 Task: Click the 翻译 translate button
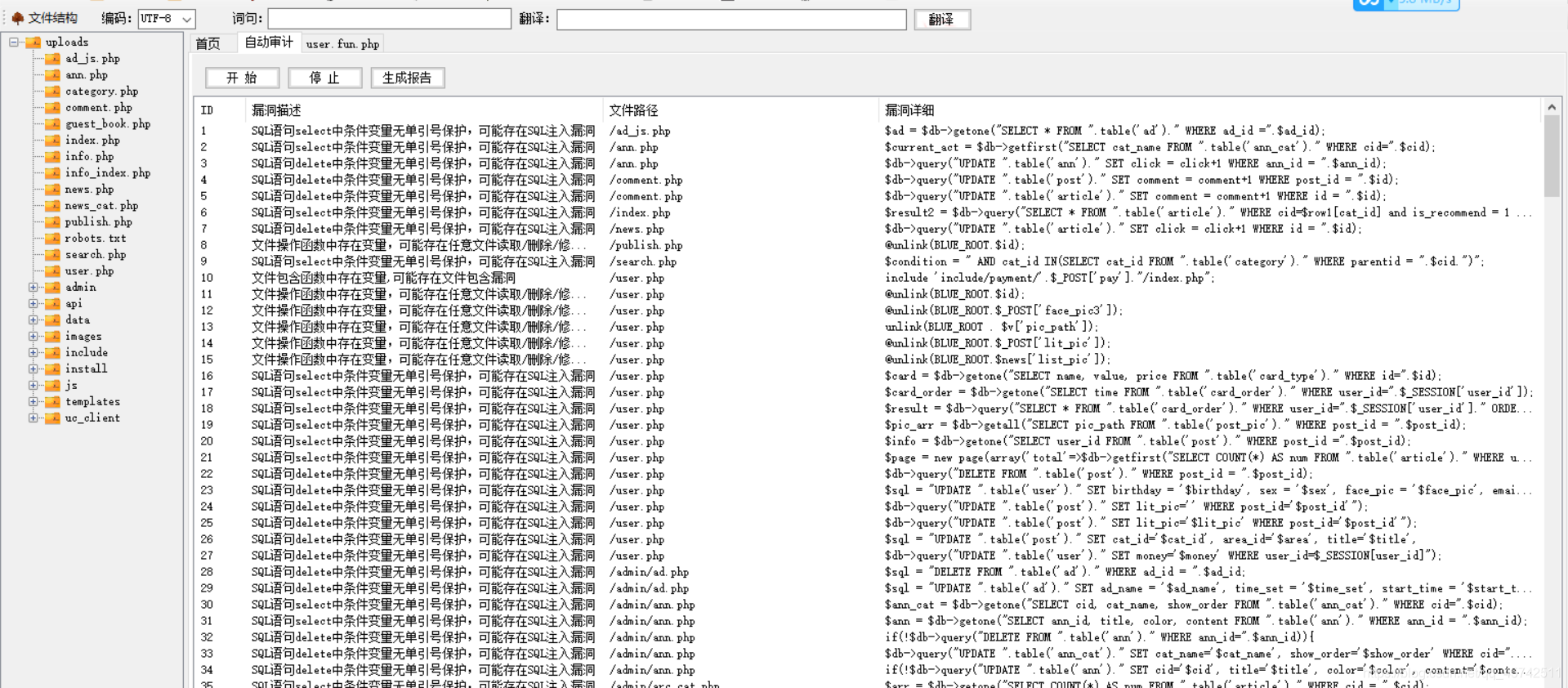coord(942,19)
